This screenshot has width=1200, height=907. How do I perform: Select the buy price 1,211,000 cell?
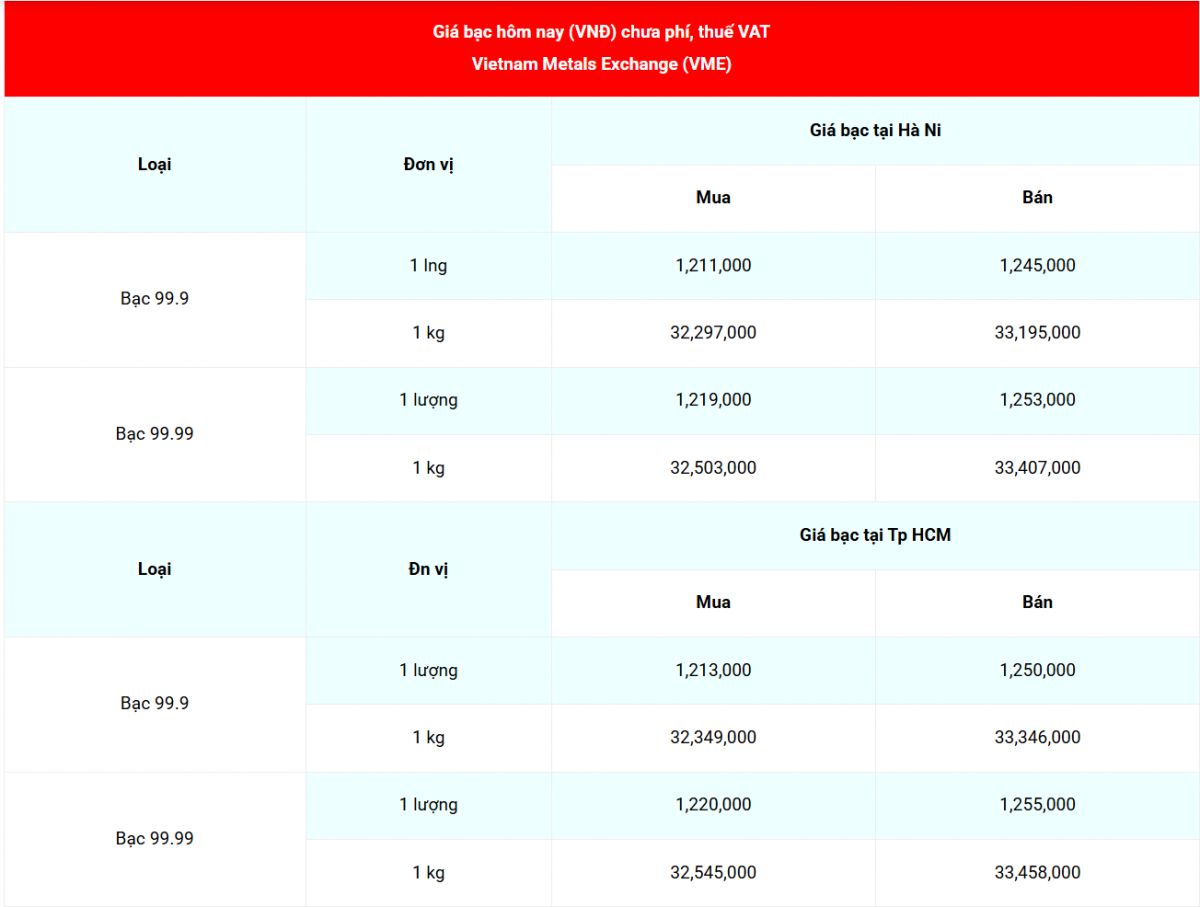coord(713,265)
